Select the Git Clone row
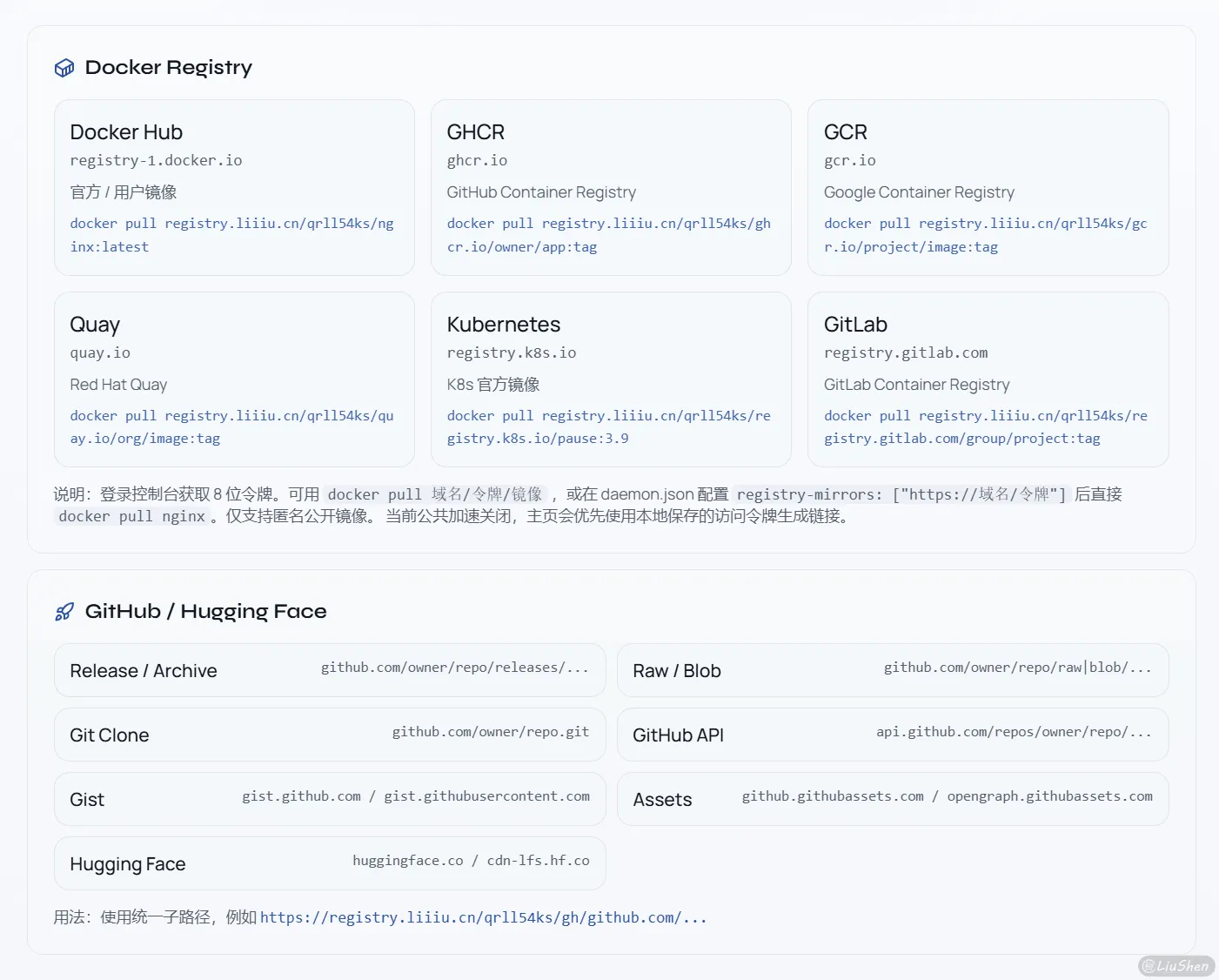This screenshot has height=980, width=1219. [330, 735]
